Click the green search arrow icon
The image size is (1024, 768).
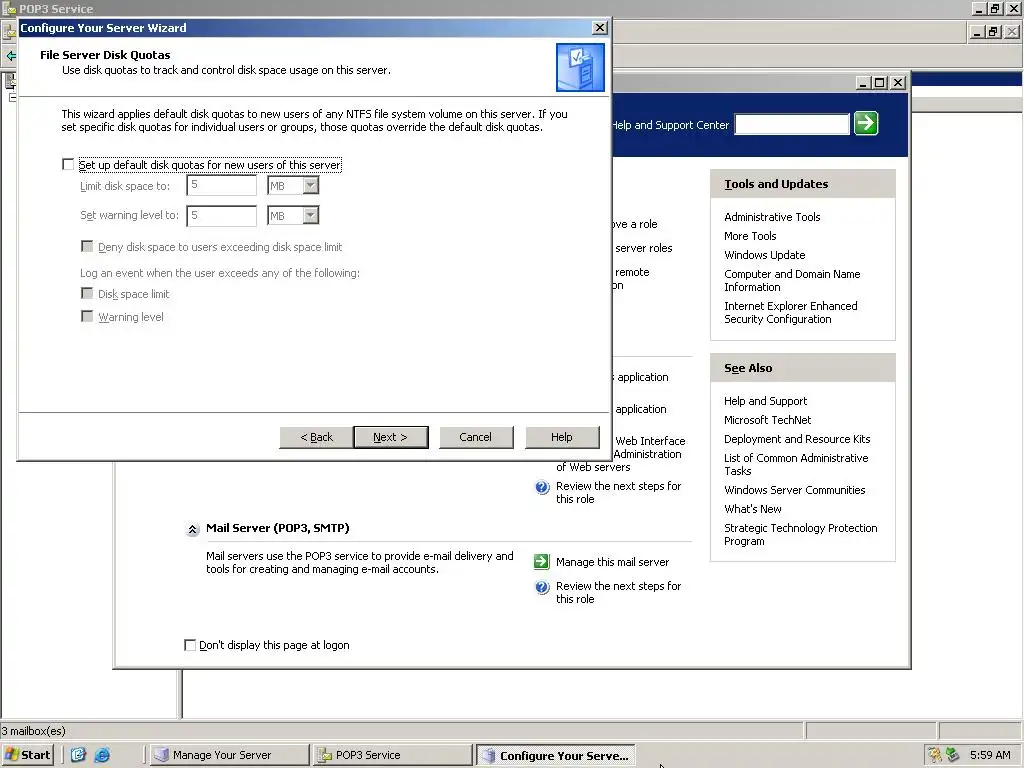click(866, 123)
